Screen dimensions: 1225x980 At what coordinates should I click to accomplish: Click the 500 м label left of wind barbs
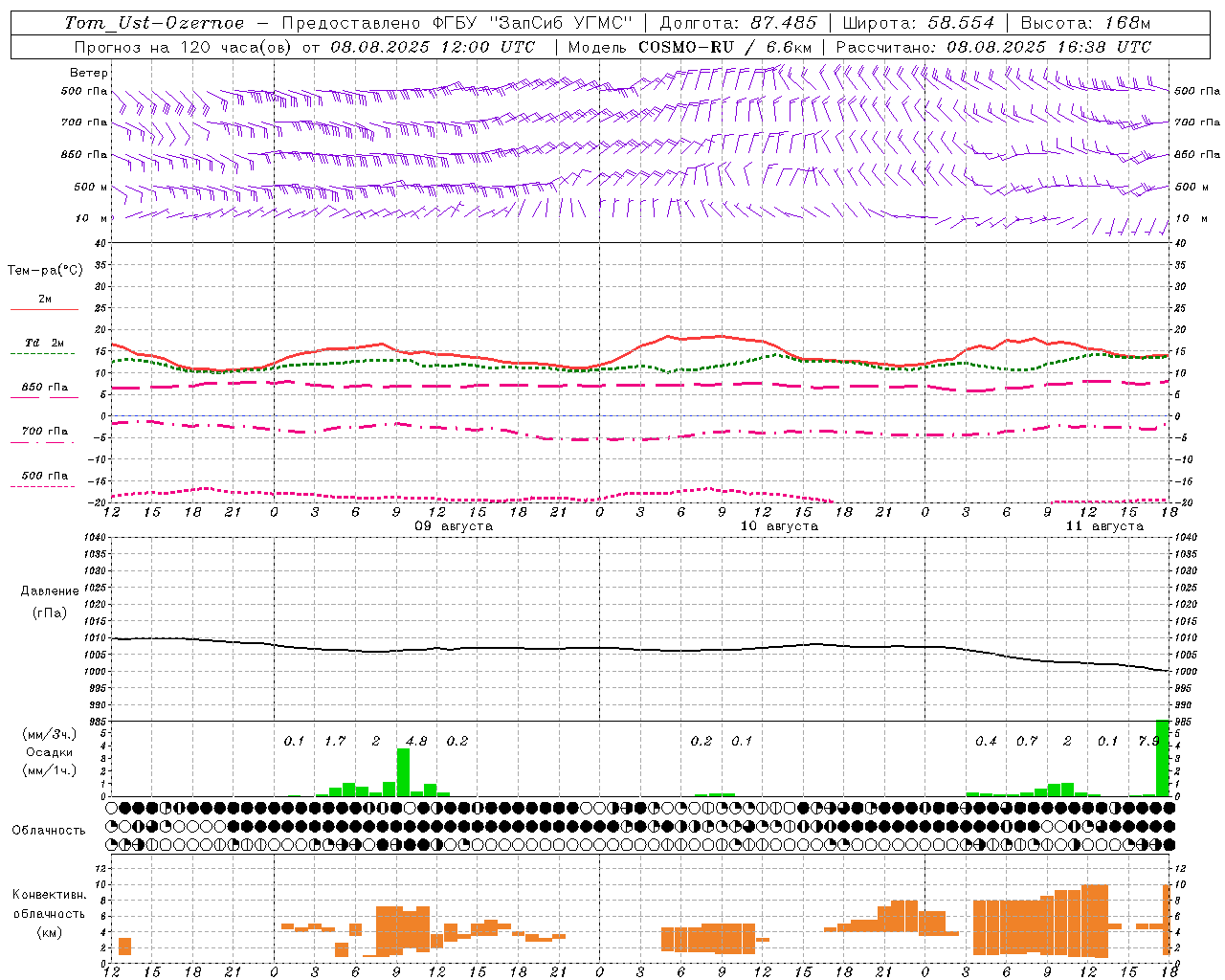point(91,187)
